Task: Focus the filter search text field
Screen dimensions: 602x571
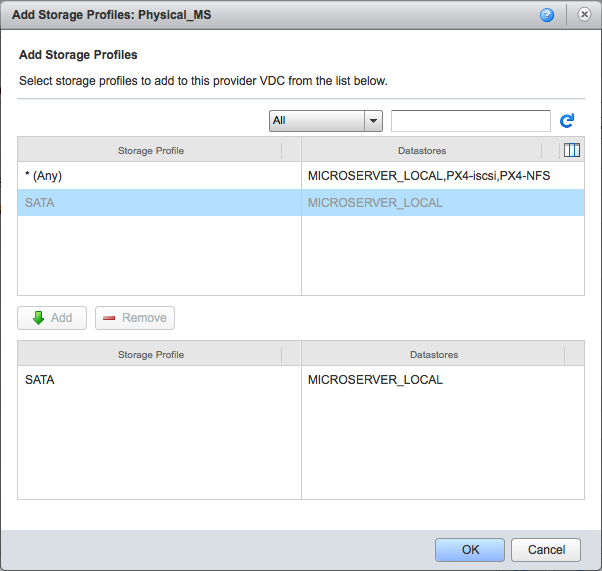Action: point(471,121)
